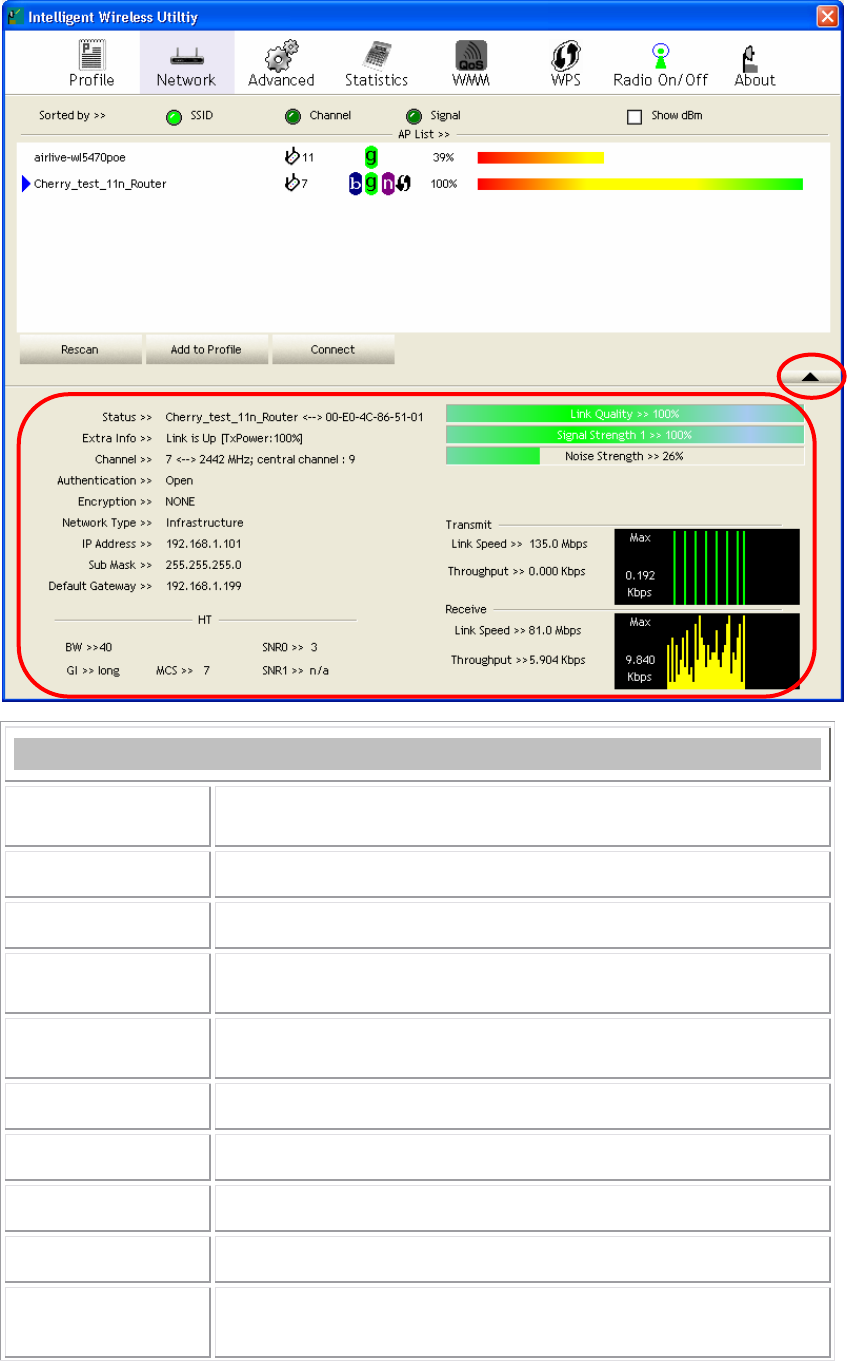Click the Link Quality 100% bar
The width and height of the screenshot is (847, 1361).
point(624,413)
